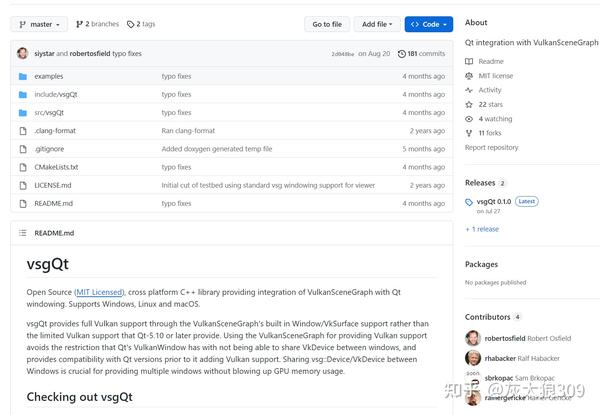Open the vsgQt 0.1.0 release
Viewport: 600px width, 415px height.
click(493, 201)
